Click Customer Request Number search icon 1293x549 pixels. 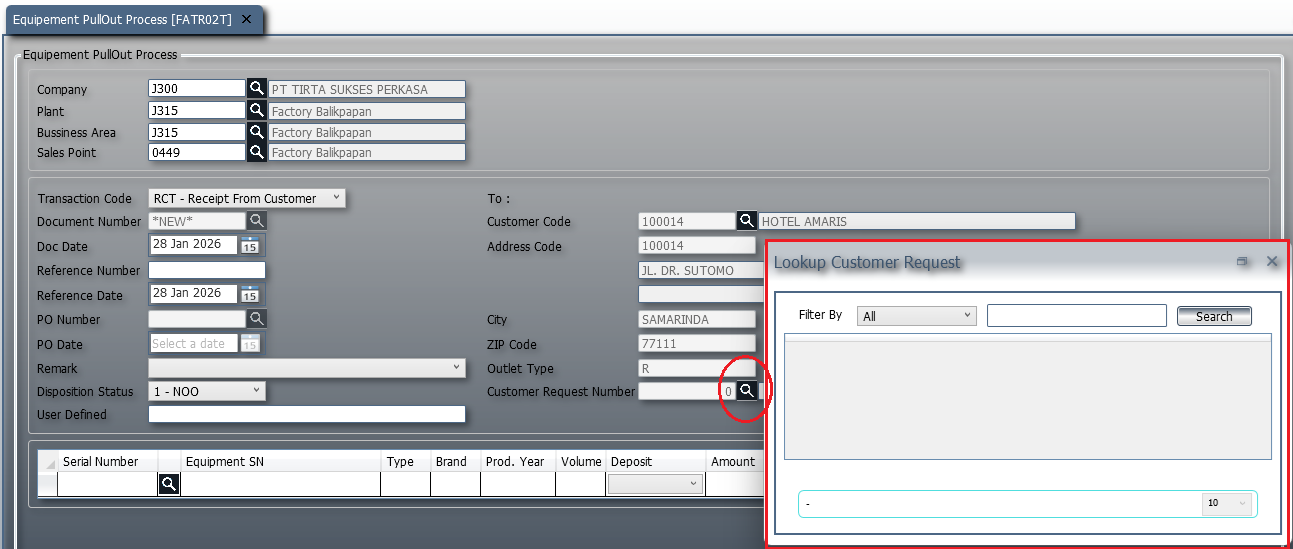tap(746, 391)
